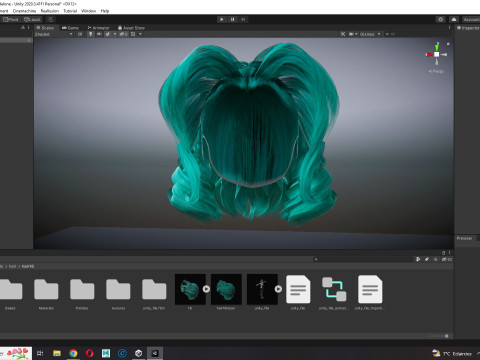This screenshot has width=480, height=360.
Task: Open the scene camera settings dropdown
Action: [353, 34]
